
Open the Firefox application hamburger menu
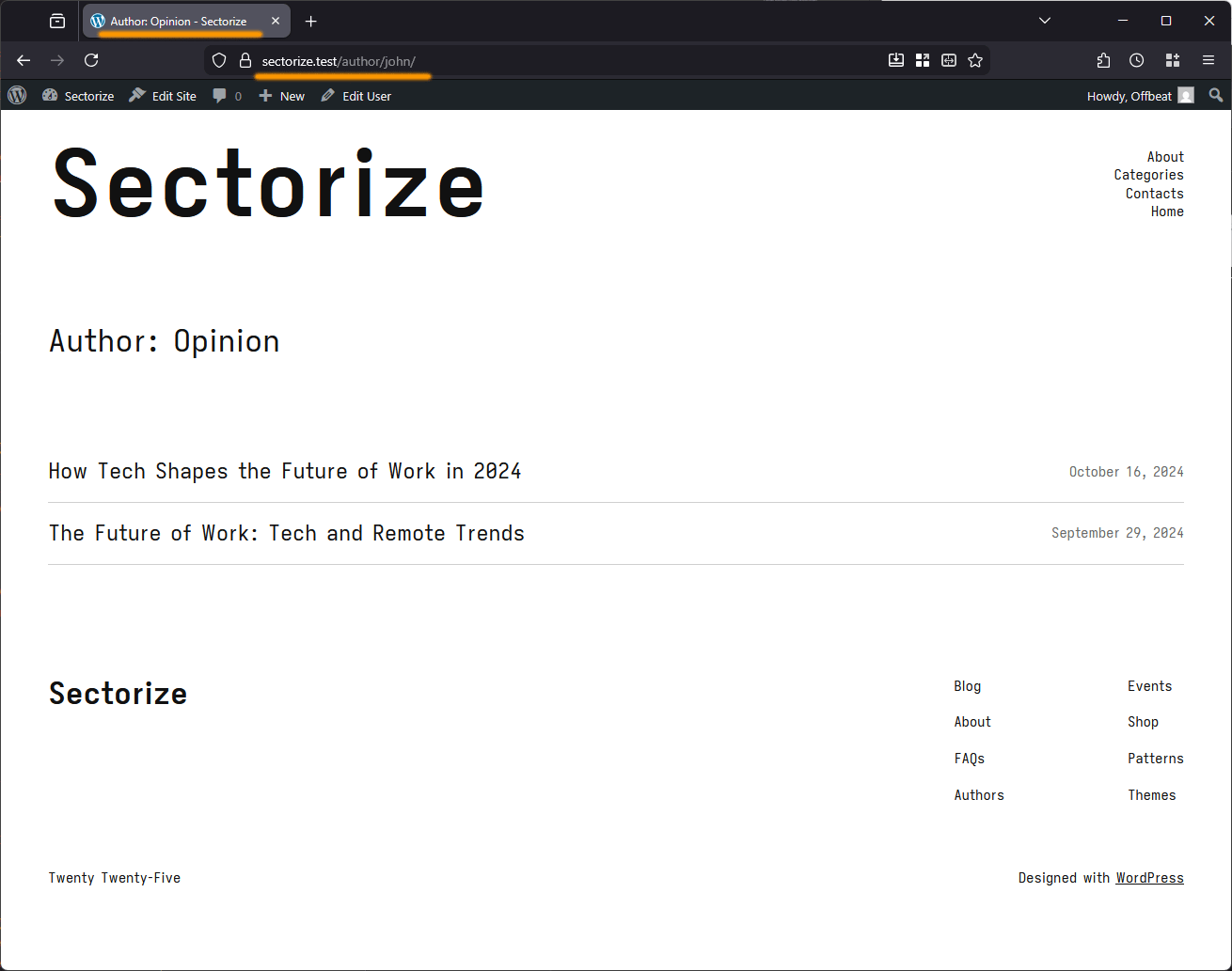tap(1208, 59)
